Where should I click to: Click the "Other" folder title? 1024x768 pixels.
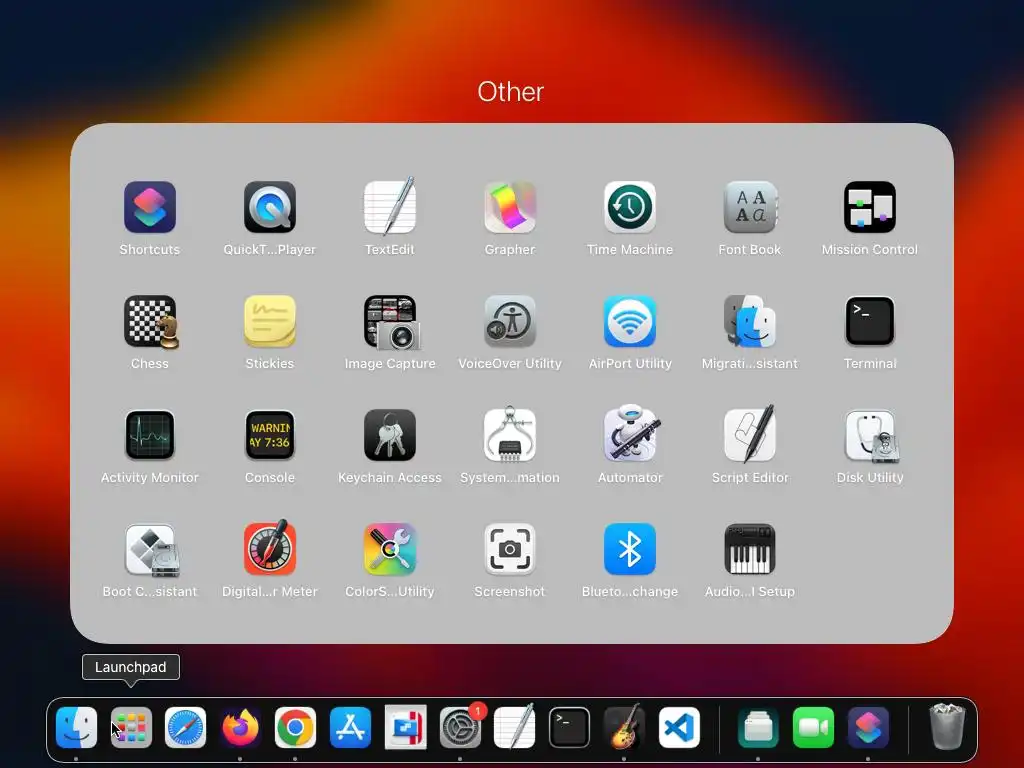pyautogui.click(x=511, y=92)
